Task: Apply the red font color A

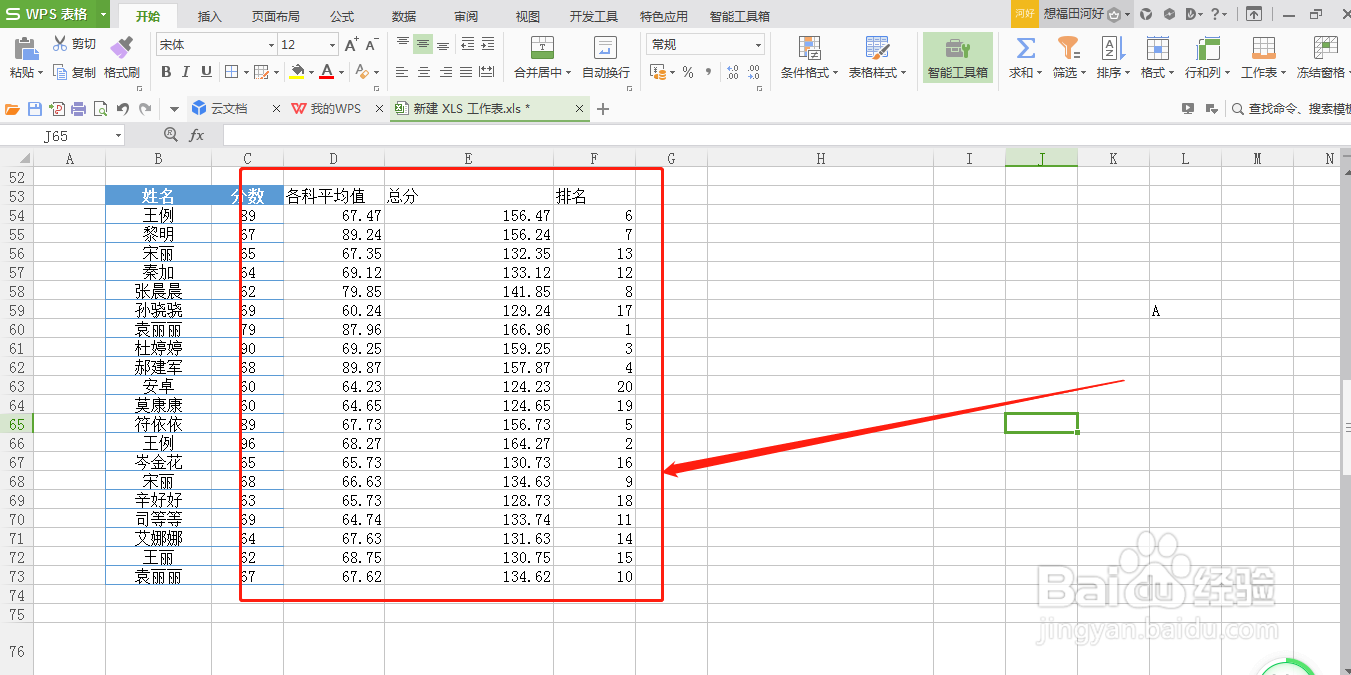Action: tap(326, 72)
